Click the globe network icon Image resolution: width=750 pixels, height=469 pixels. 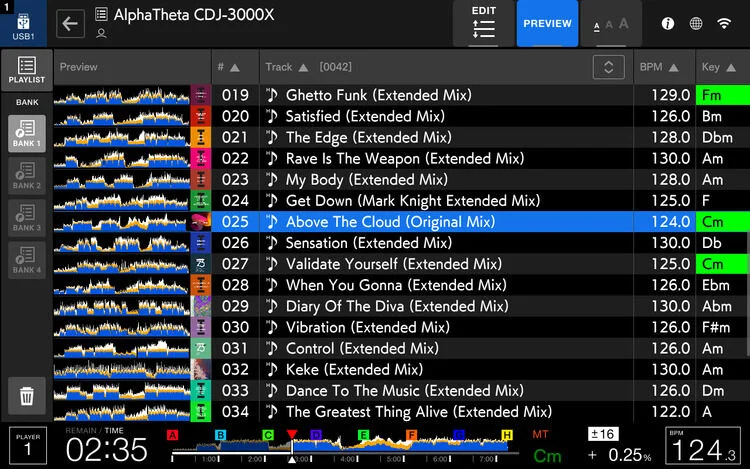point(696,23)
